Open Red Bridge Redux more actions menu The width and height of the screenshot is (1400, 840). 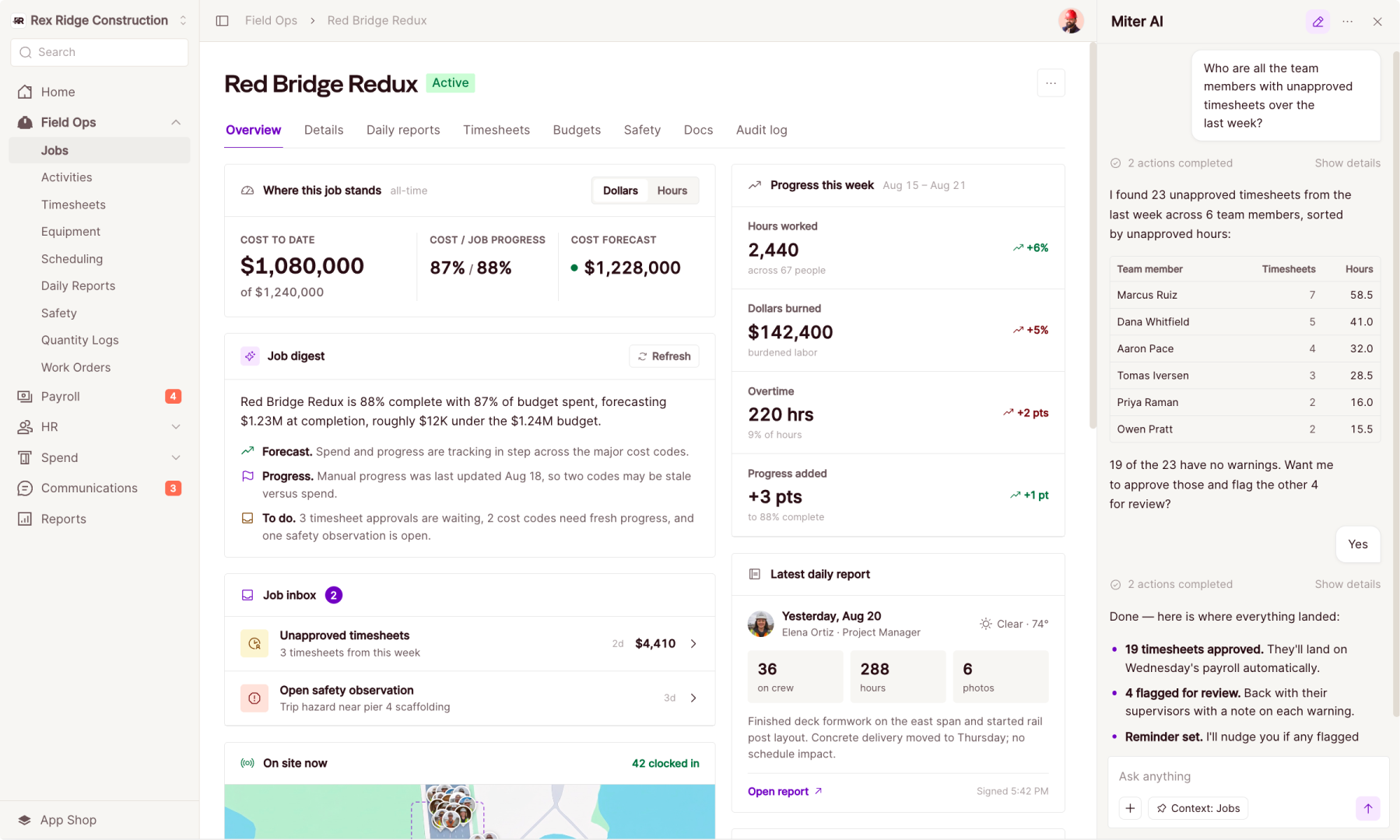tap(1051, 83)
